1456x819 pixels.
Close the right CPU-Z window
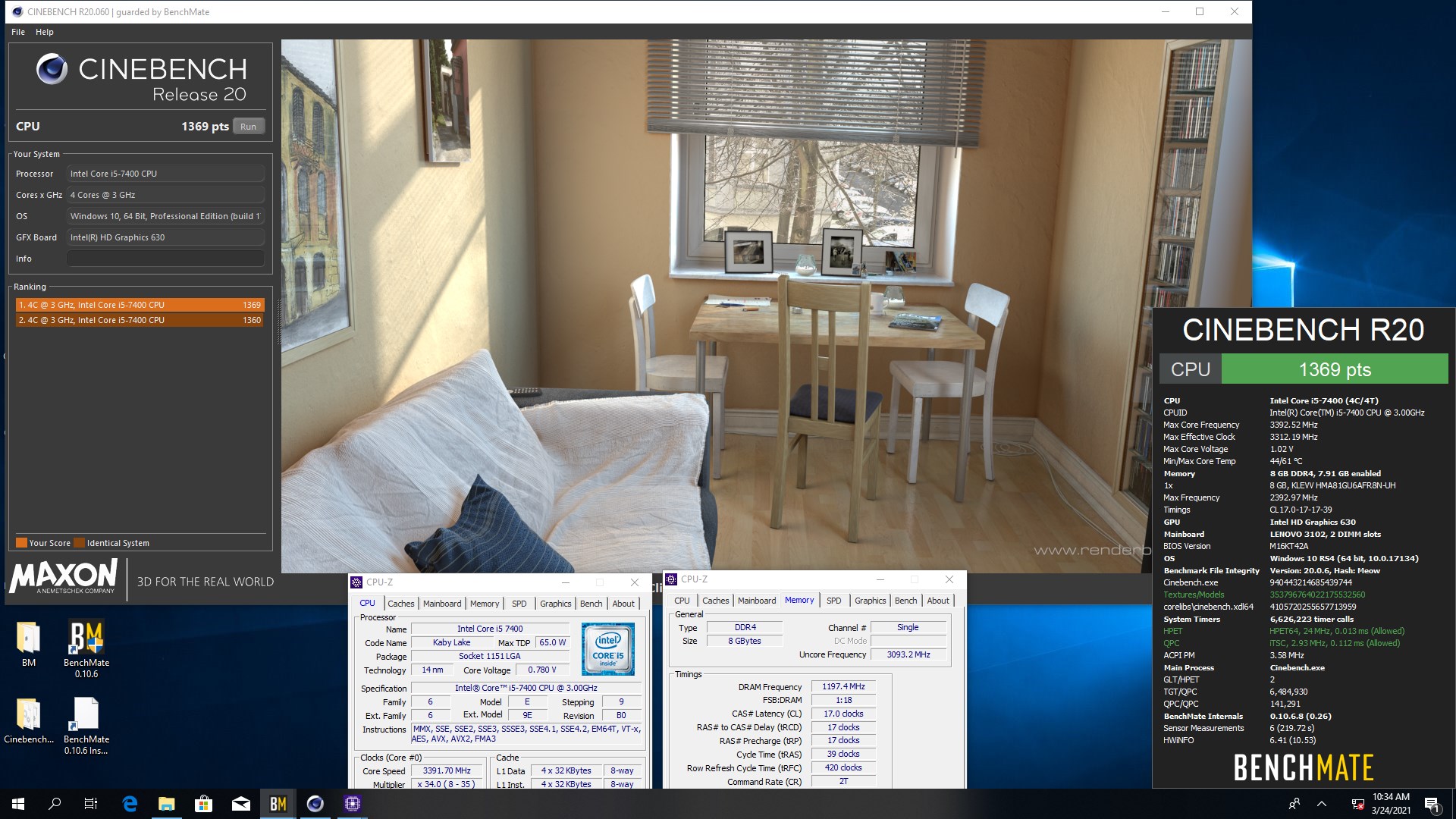949,579
